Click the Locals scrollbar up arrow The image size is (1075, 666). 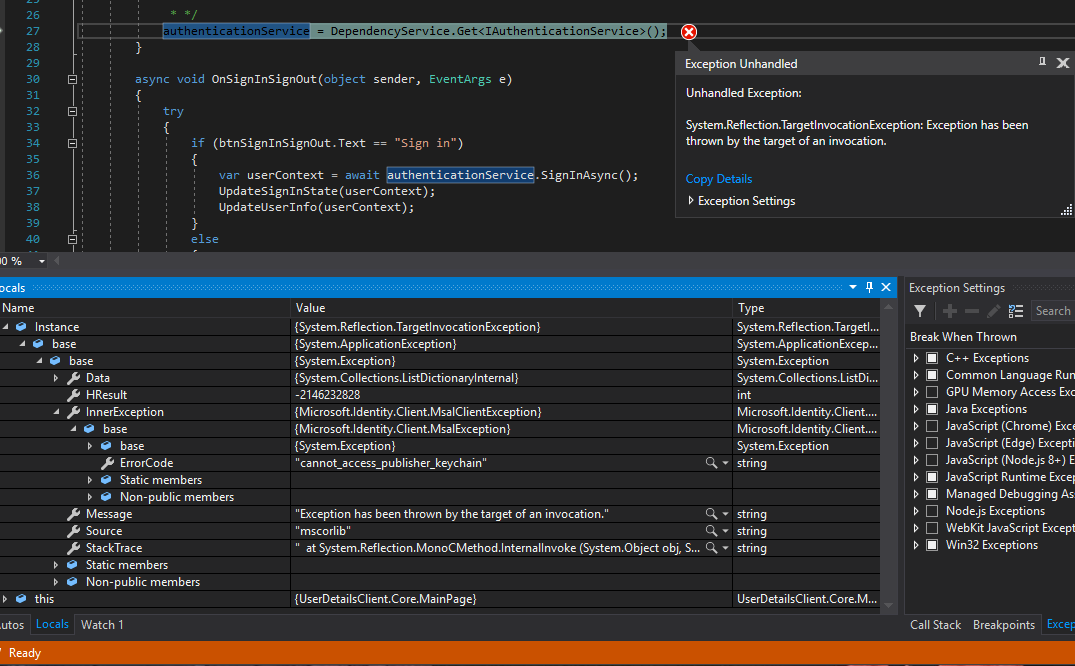pyautogui.click(x=889, y=307)
